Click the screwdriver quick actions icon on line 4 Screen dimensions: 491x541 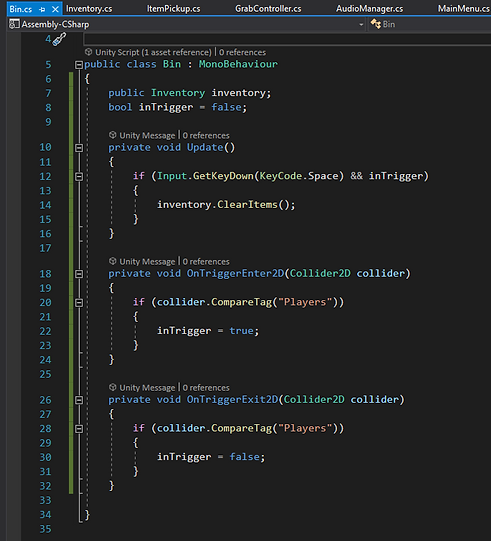[59, 39]
